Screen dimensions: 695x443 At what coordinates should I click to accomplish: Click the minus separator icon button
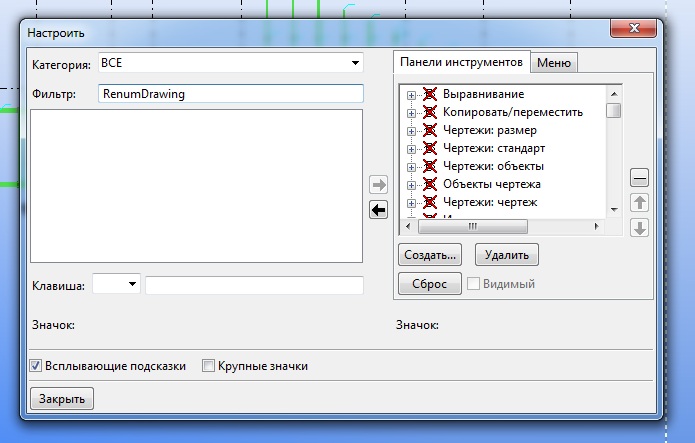639,178
